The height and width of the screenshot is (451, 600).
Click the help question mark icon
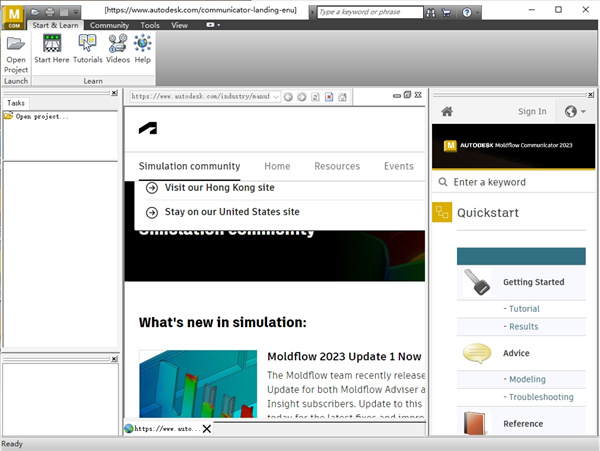[466, 13]
